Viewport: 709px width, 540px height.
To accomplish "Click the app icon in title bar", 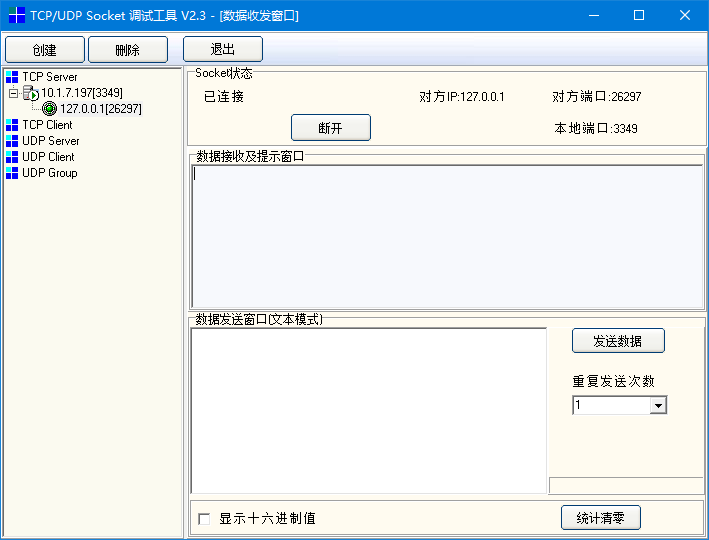I will point(17,15).
